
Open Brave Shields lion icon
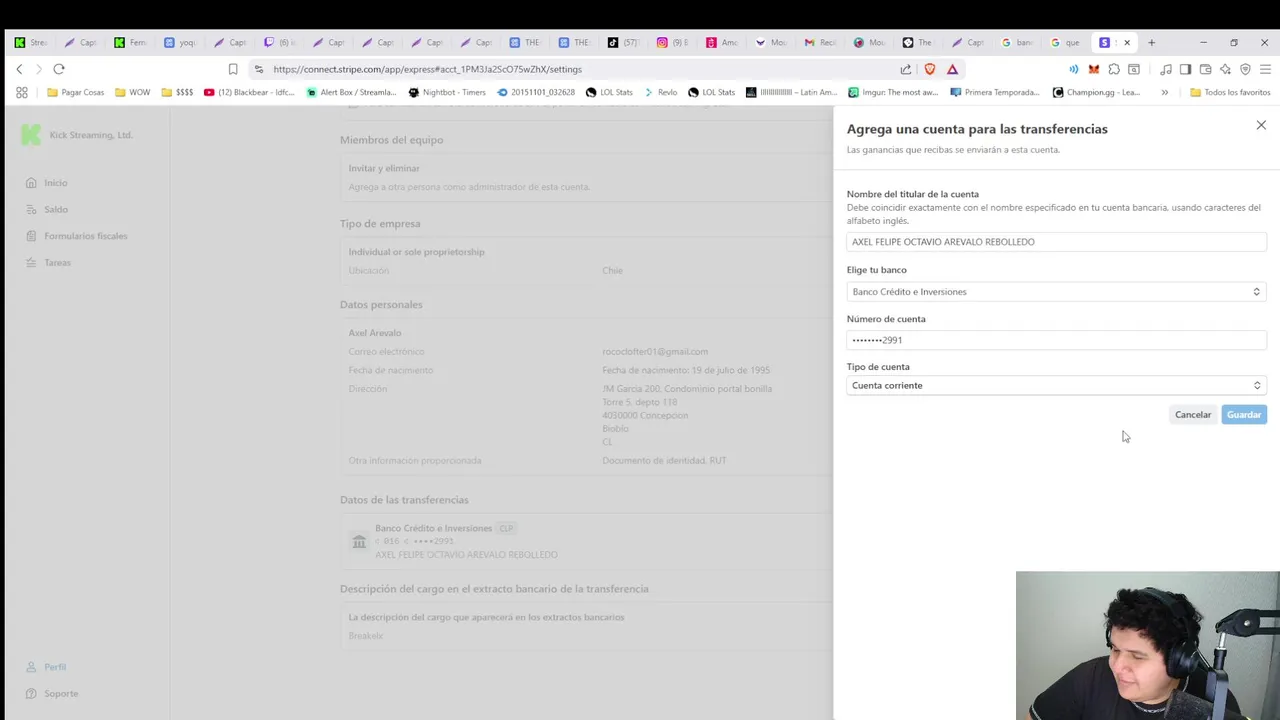pyautogui.click(x=929, y=69)
